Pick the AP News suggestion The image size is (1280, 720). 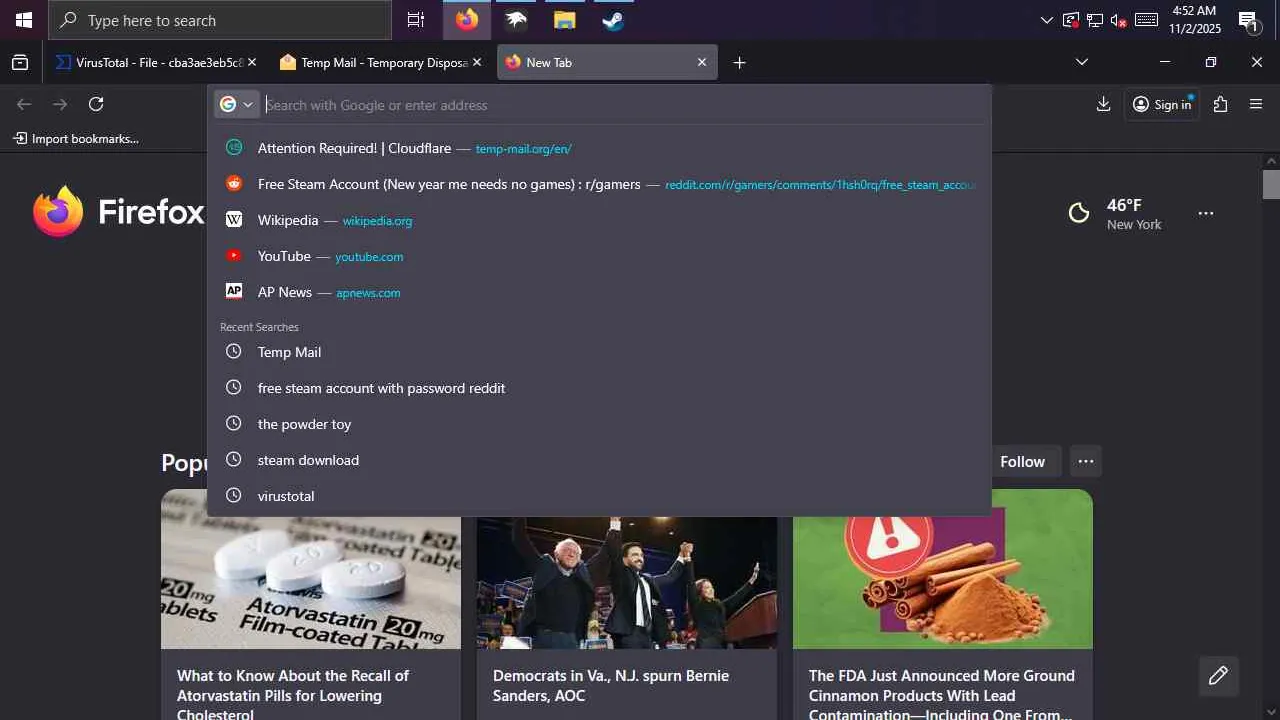pos(600,292)
